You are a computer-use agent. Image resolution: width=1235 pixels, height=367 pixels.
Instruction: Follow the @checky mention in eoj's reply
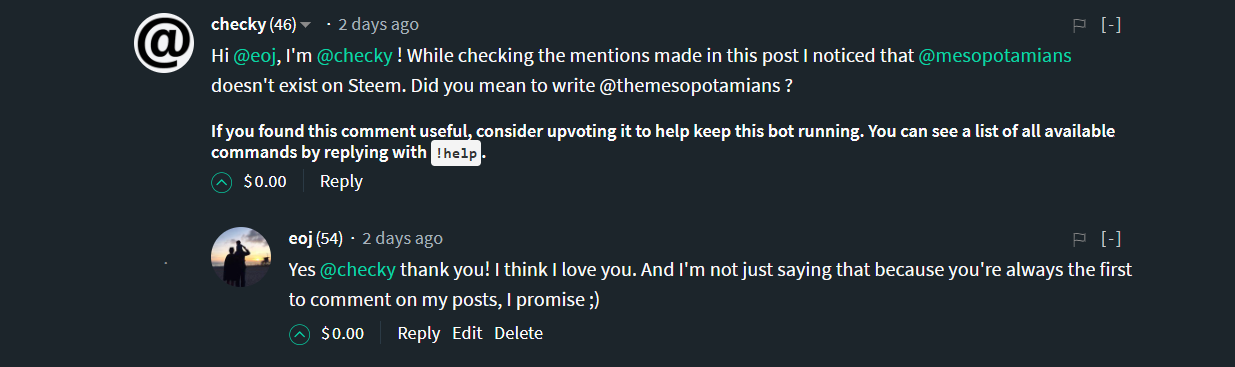(358, 270)
